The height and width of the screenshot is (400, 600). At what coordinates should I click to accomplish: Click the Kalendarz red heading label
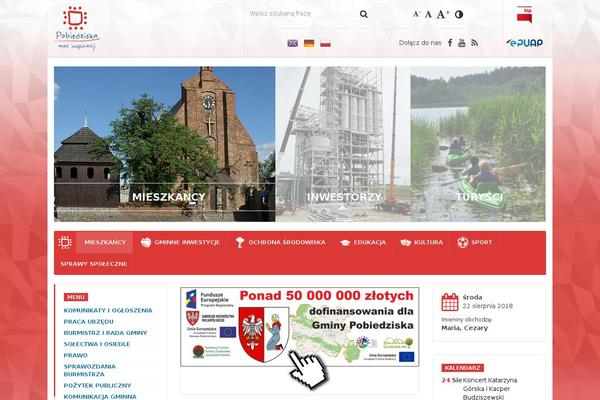tap(462, 368)
